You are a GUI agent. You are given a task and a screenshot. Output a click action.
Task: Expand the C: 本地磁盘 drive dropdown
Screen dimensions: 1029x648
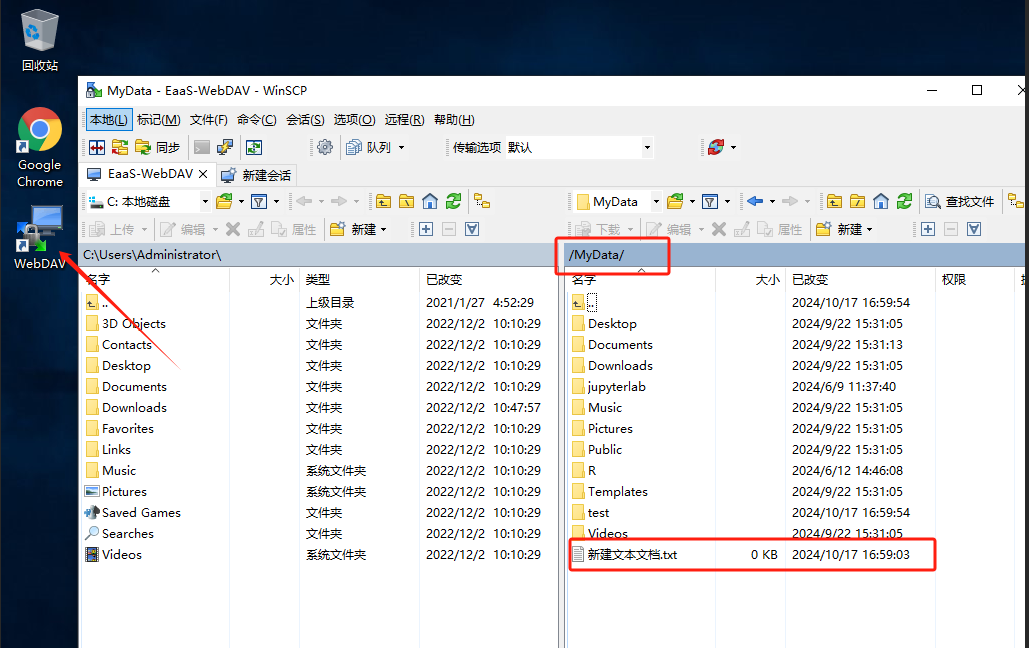click(205, 201)
